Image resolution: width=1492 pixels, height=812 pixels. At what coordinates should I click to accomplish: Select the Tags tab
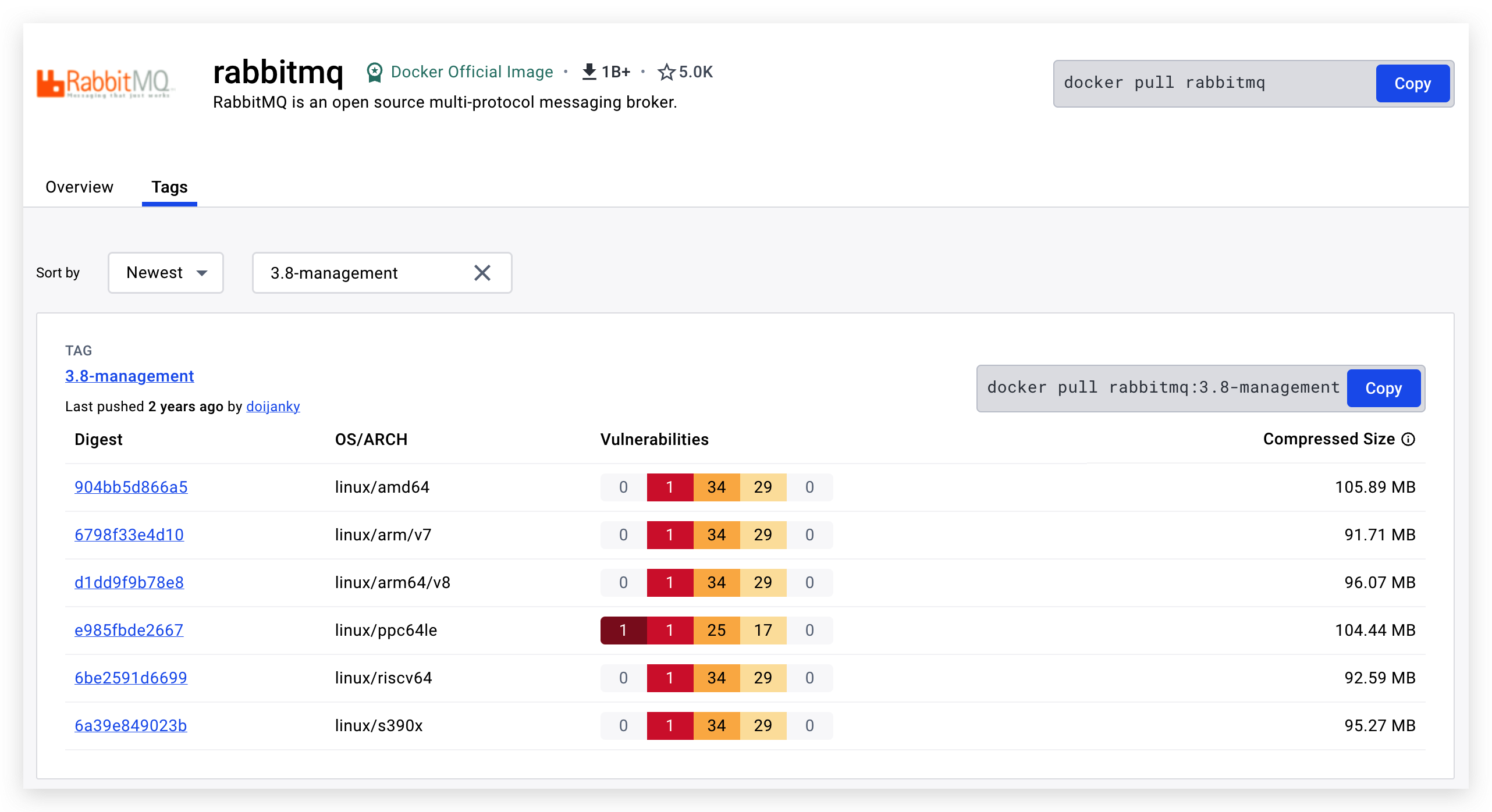point(169,187)
